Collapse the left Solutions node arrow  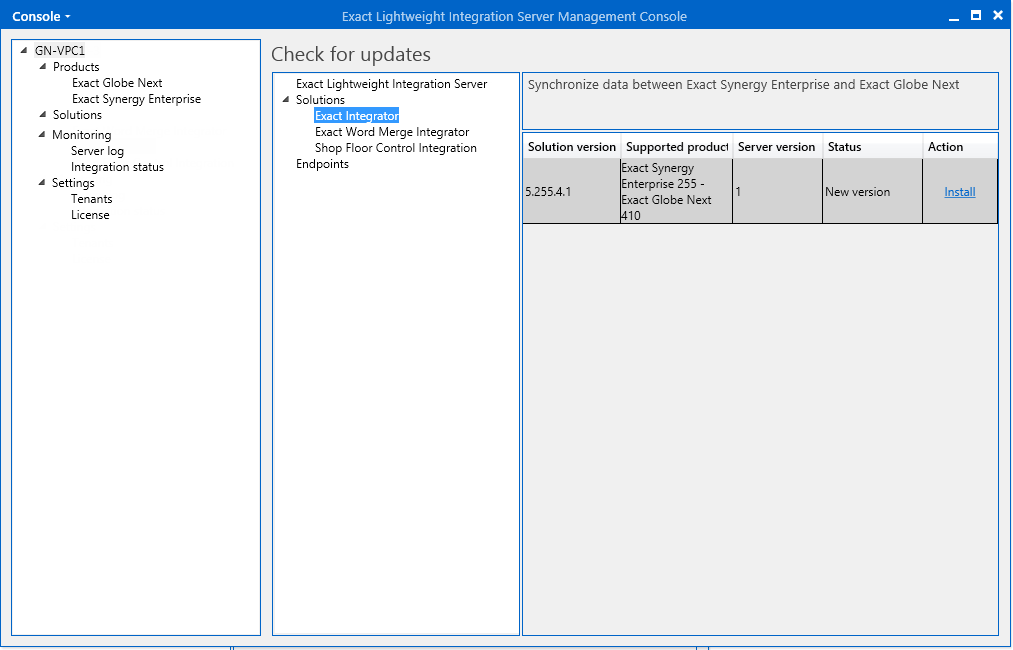pyautogui.click(x=43, y=114)
